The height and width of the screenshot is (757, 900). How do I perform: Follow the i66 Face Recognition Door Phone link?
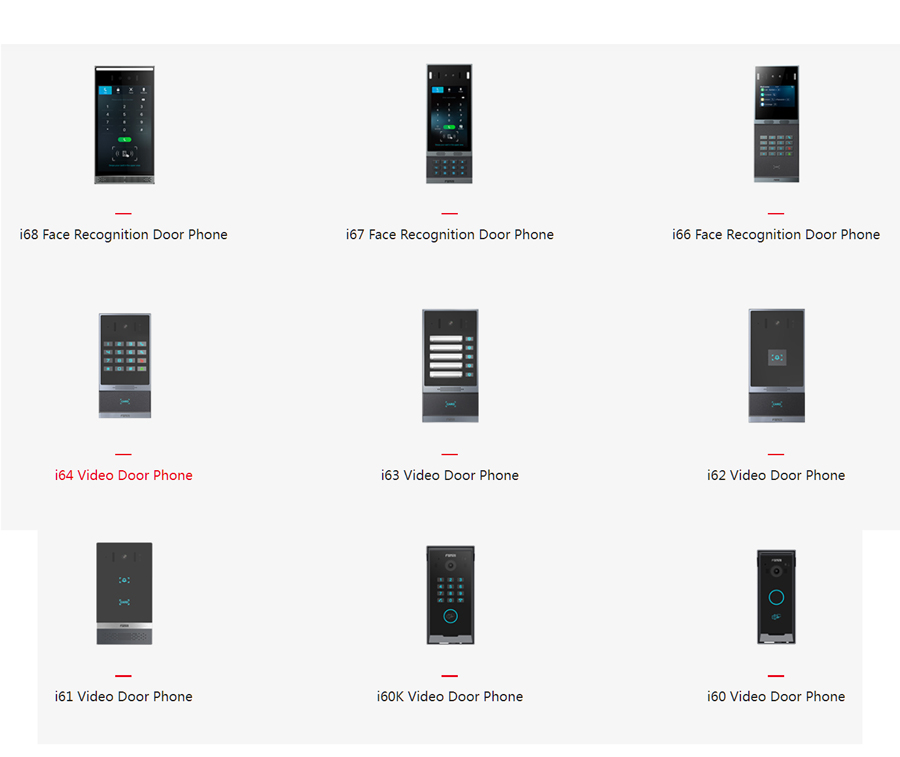[x=776, y=235]
